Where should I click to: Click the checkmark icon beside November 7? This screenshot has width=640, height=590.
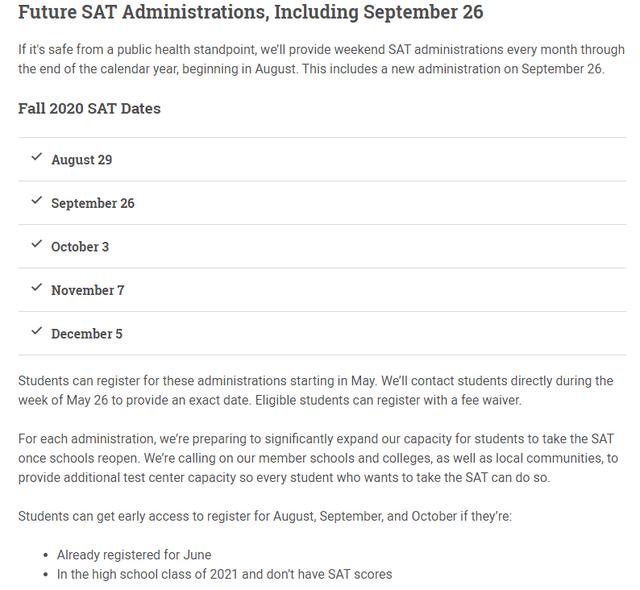tap(37, 288)
